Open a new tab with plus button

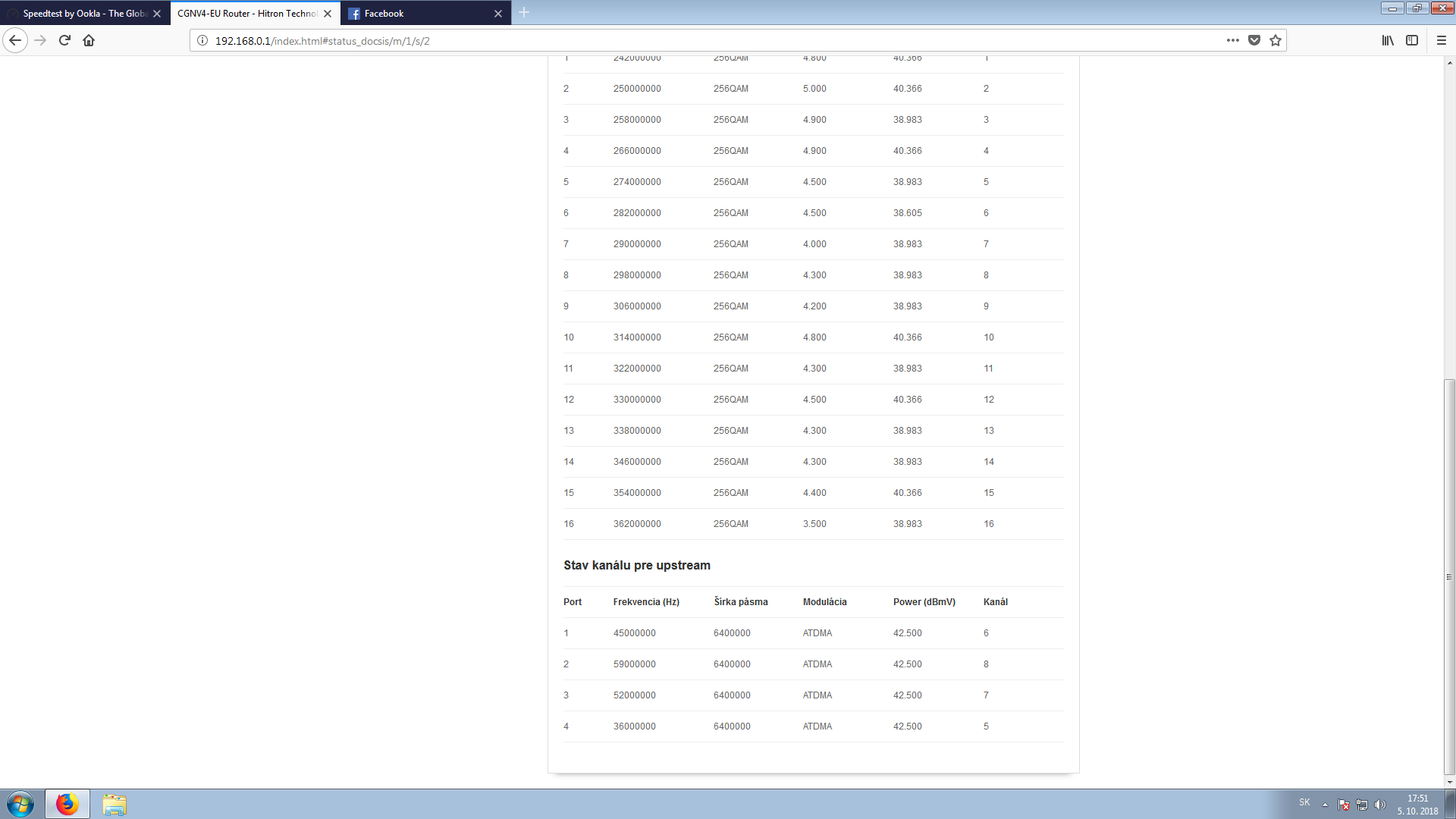coord(524,13)
